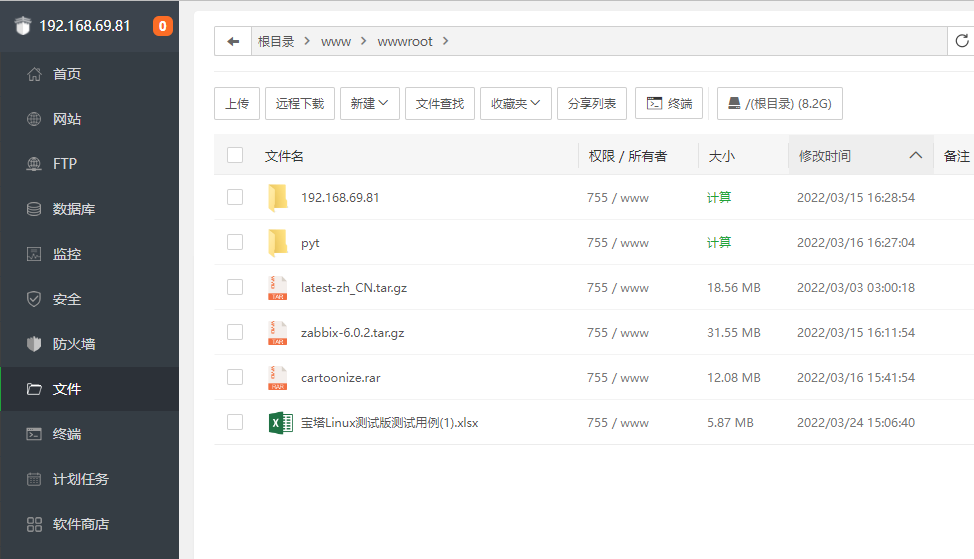Viewport: 974px width, 559px height.
Task: Click the RAR icon of cartoonize.rar
Action: point(278,378)
